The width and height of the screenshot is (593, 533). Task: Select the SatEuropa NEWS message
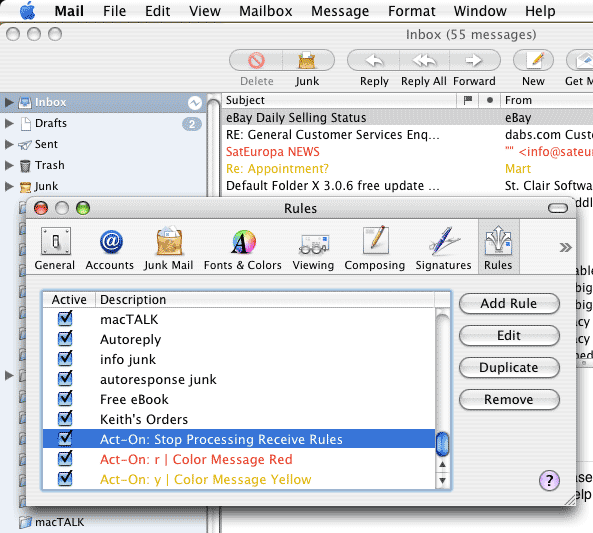[x=407, y=152]
